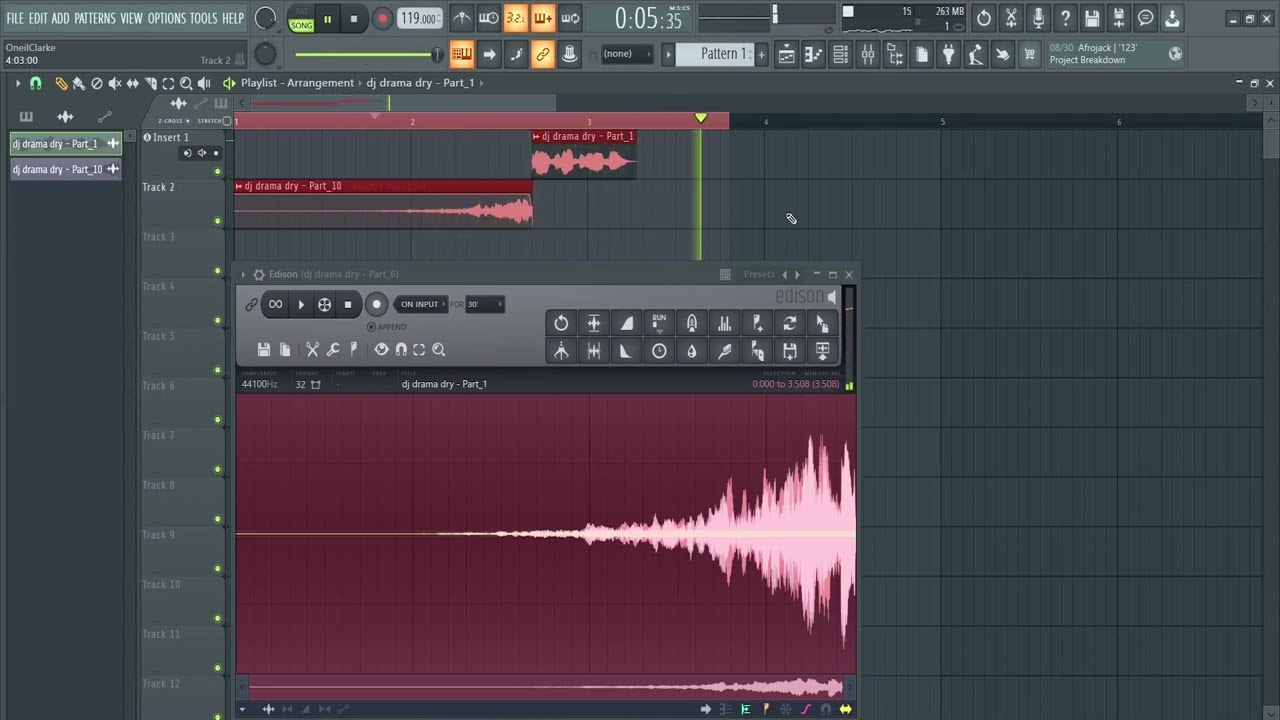The height and width of the screenshot is (720, 1280).
Task: Select dj drama dry - Part_1 in the picker
Action: click(x=66, y=144)
